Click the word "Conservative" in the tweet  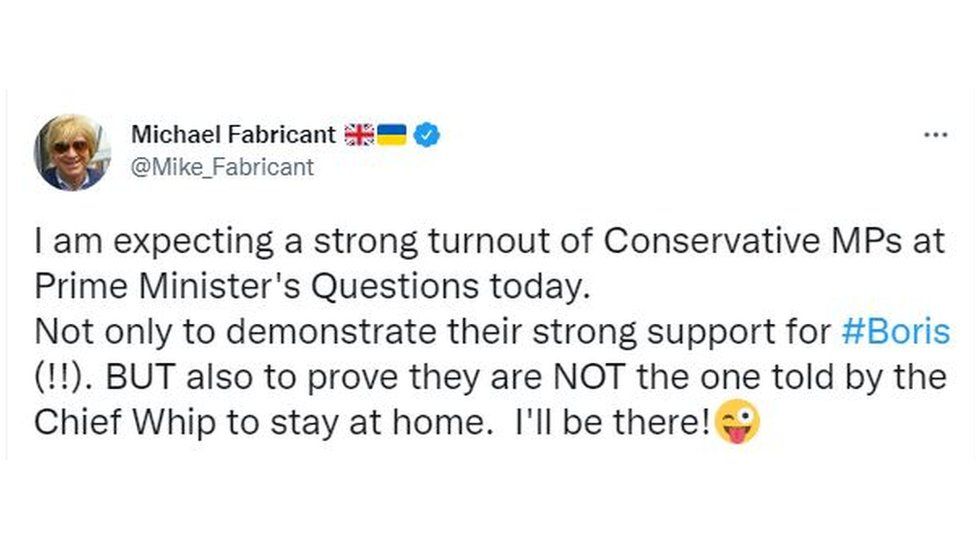coord(711,241)
